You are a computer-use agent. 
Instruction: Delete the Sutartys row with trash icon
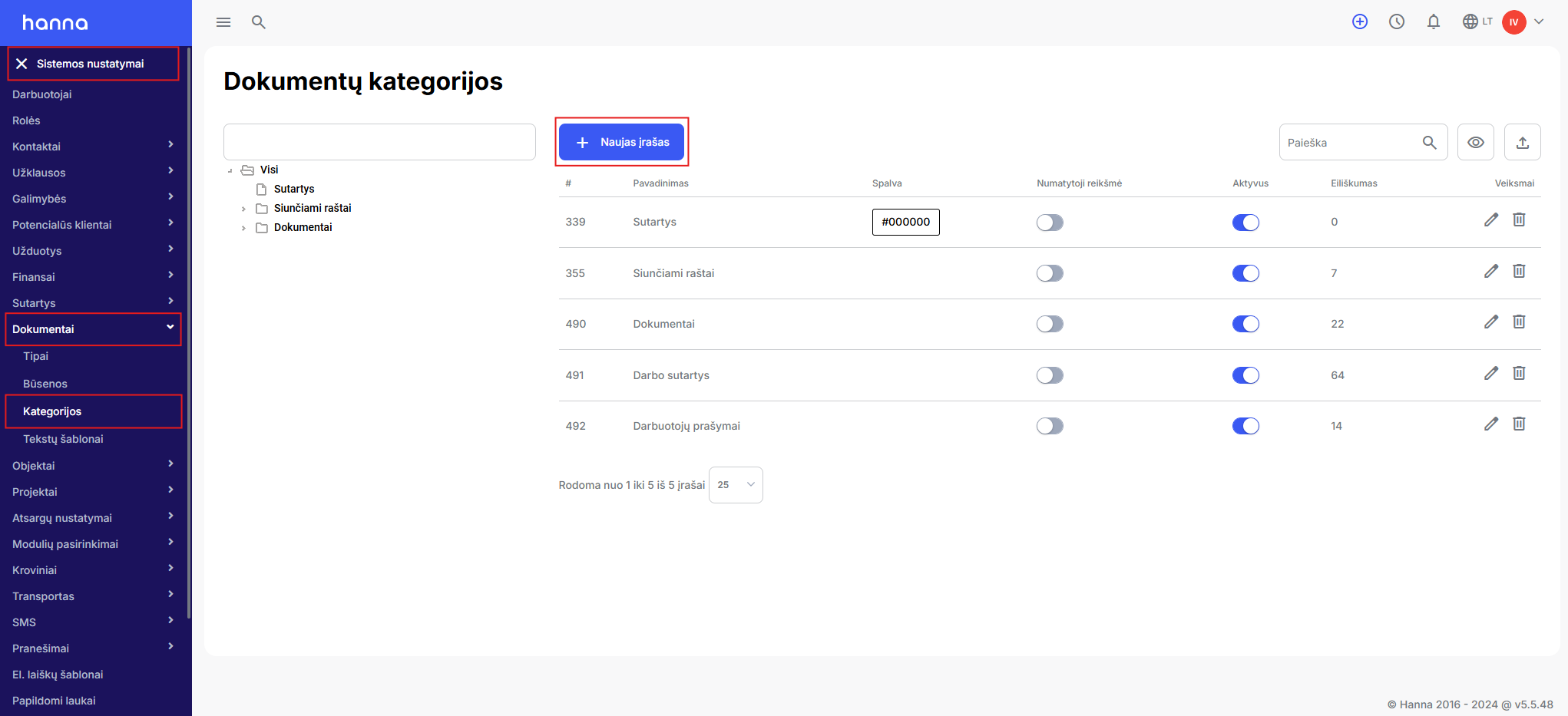1519,220
